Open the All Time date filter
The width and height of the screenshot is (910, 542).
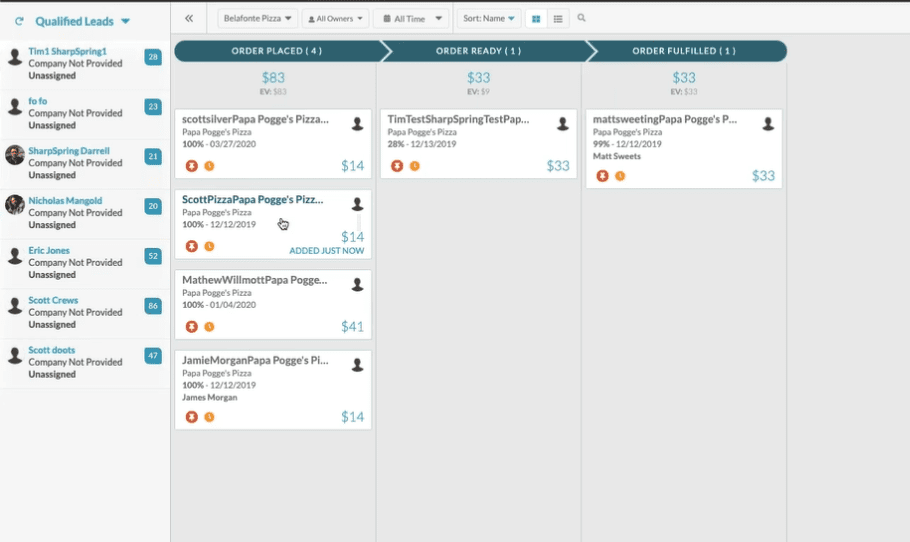[412, 18]
